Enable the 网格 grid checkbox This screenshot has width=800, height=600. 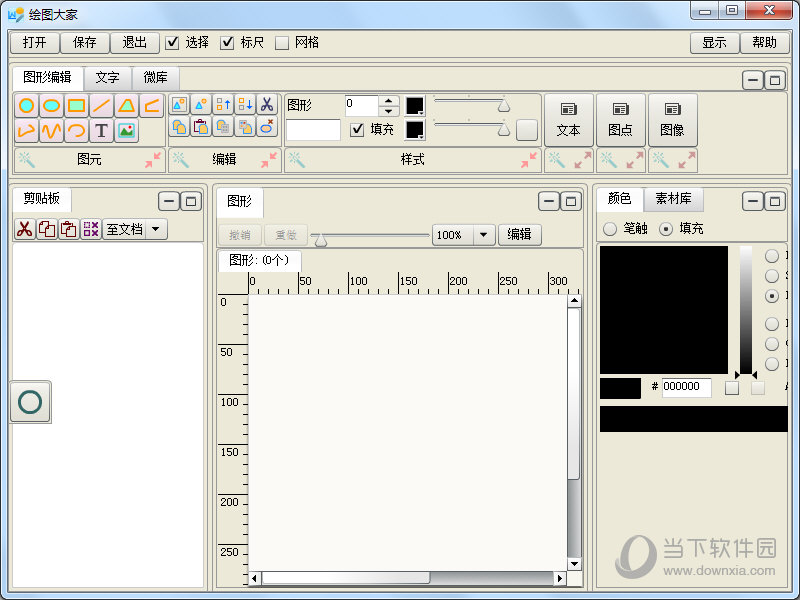click(x=282, y=43)
